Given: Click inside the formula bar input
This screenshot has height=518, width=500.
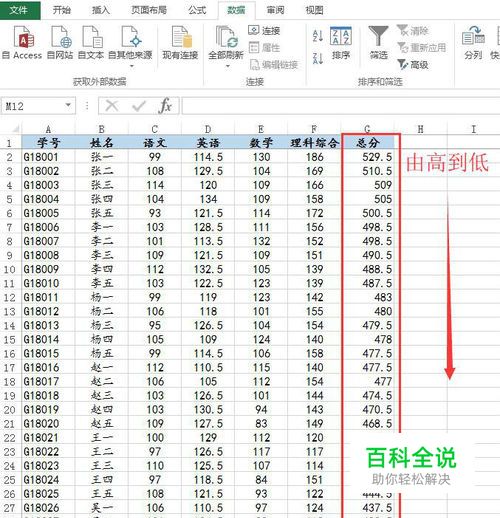Looking at the screenshot, I should point(341,106).
